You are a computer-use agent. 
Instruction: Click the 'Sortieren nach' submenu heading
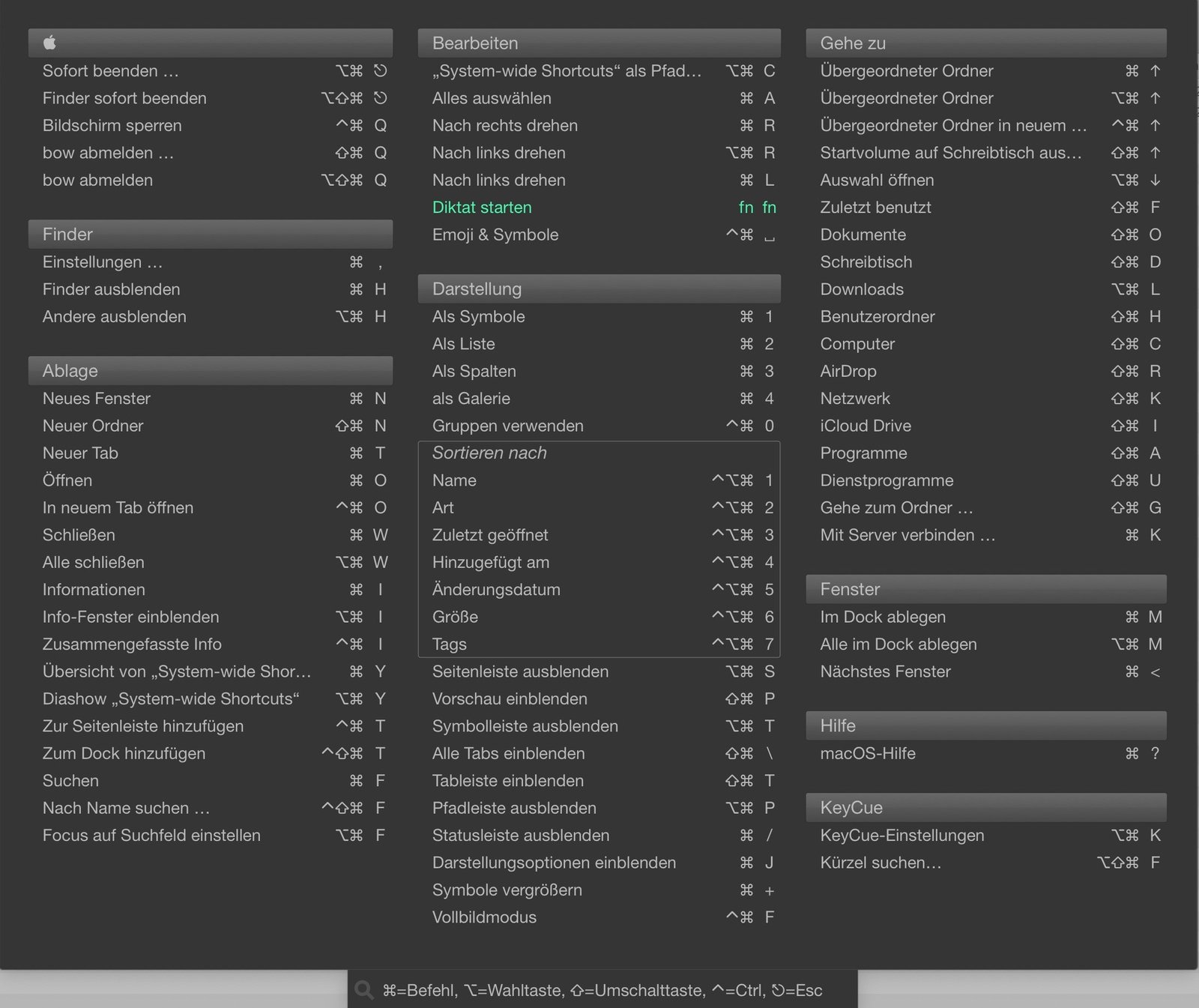489,453
